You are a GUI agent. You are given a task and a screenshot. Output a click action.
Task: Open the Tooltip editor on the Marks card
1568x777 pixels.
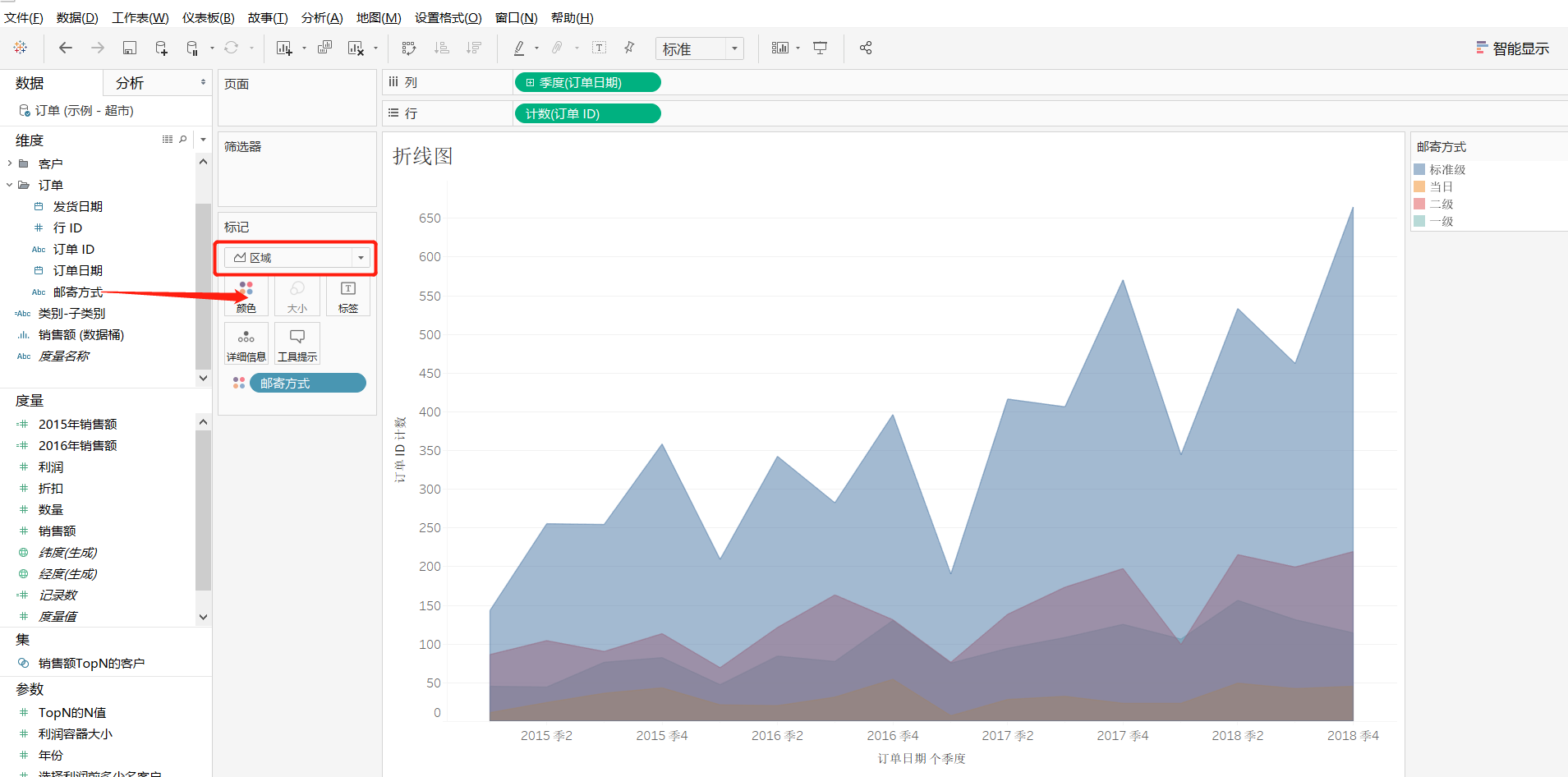point(297,343)
